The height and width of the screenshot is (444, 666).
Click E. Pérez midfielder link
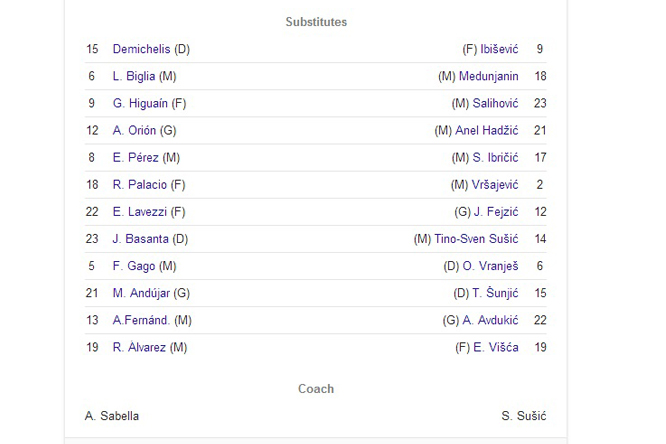coord(135,158)
